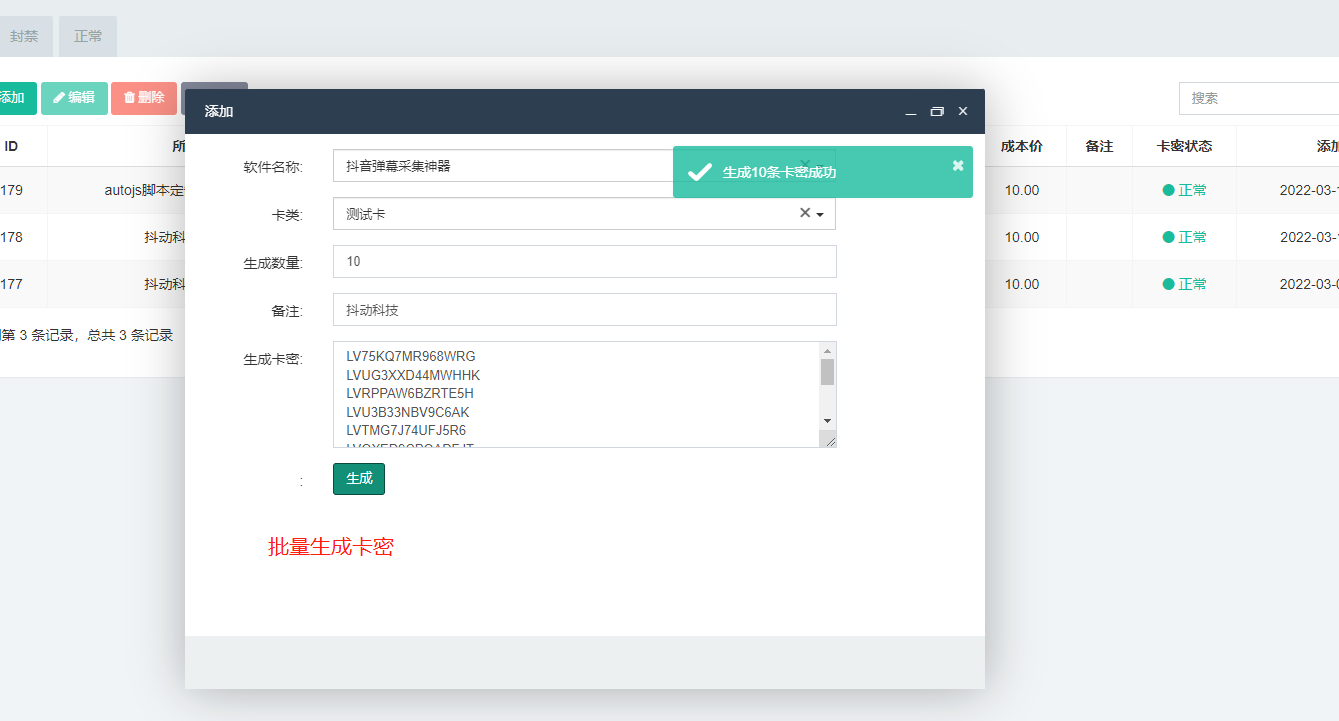Switch to the 正常 tab

88,36
